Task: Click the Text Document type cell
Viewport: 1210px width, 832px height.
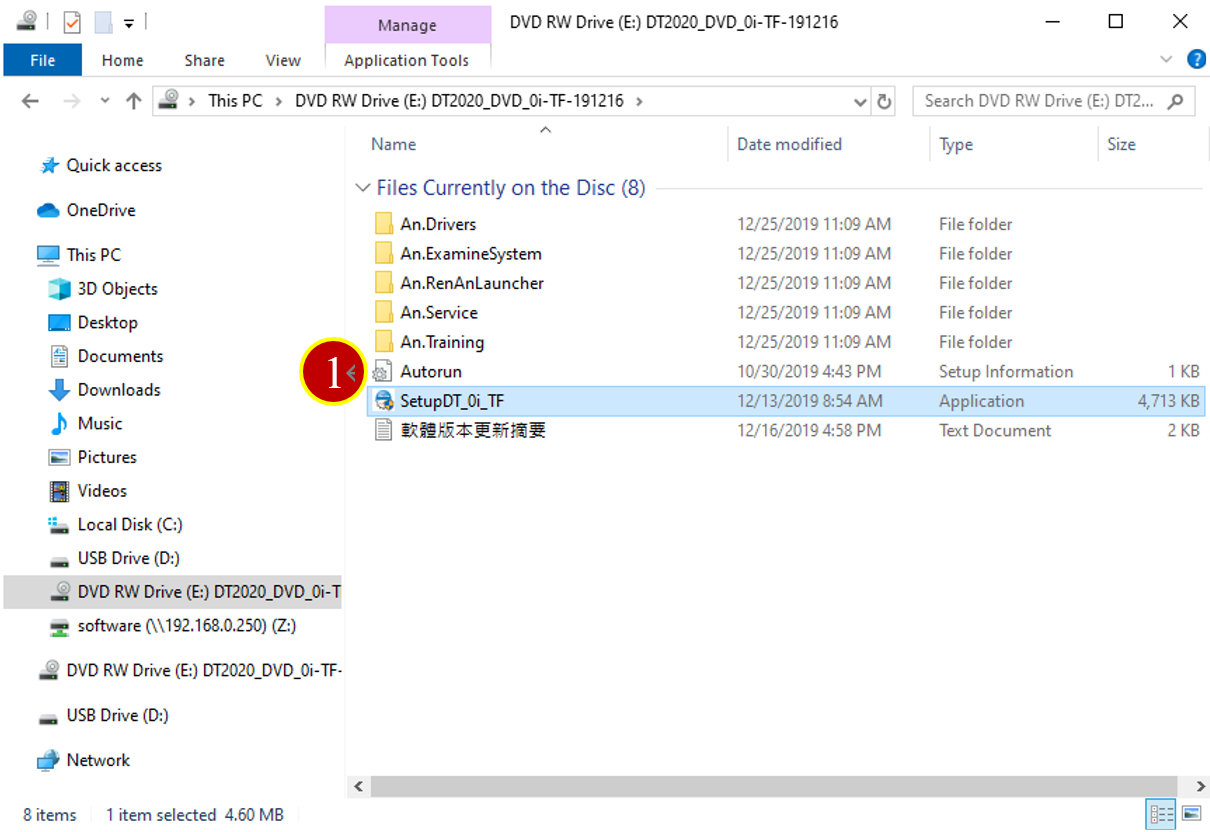Action: tap(995, 430)
